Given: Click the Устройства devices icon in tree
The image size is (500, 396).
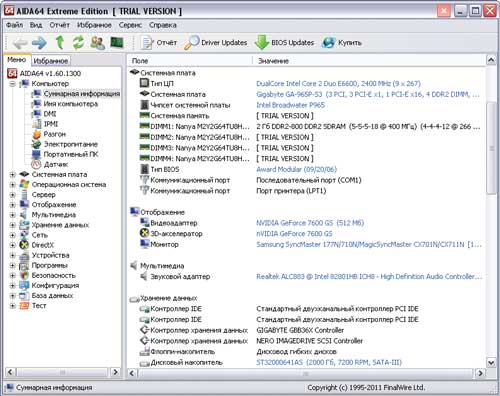Looking at the screenshot, I should pyautogui.click(x=24, y=255).
